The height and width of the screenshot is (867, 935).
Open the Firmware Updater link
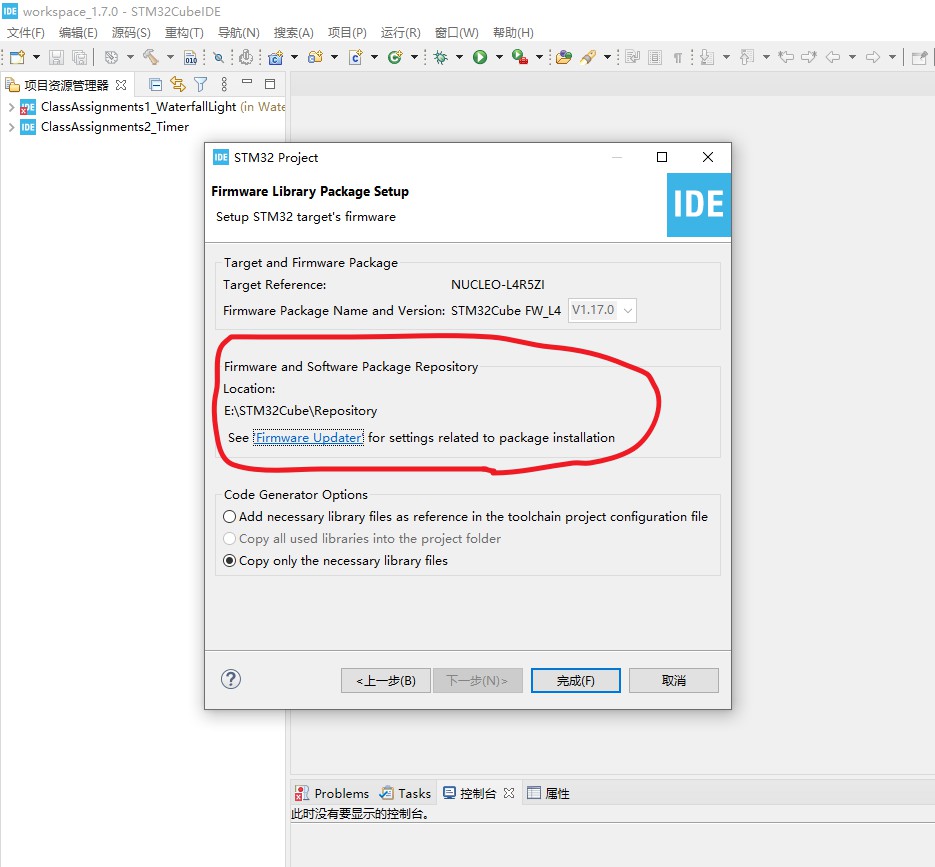[x=308, y=438]
